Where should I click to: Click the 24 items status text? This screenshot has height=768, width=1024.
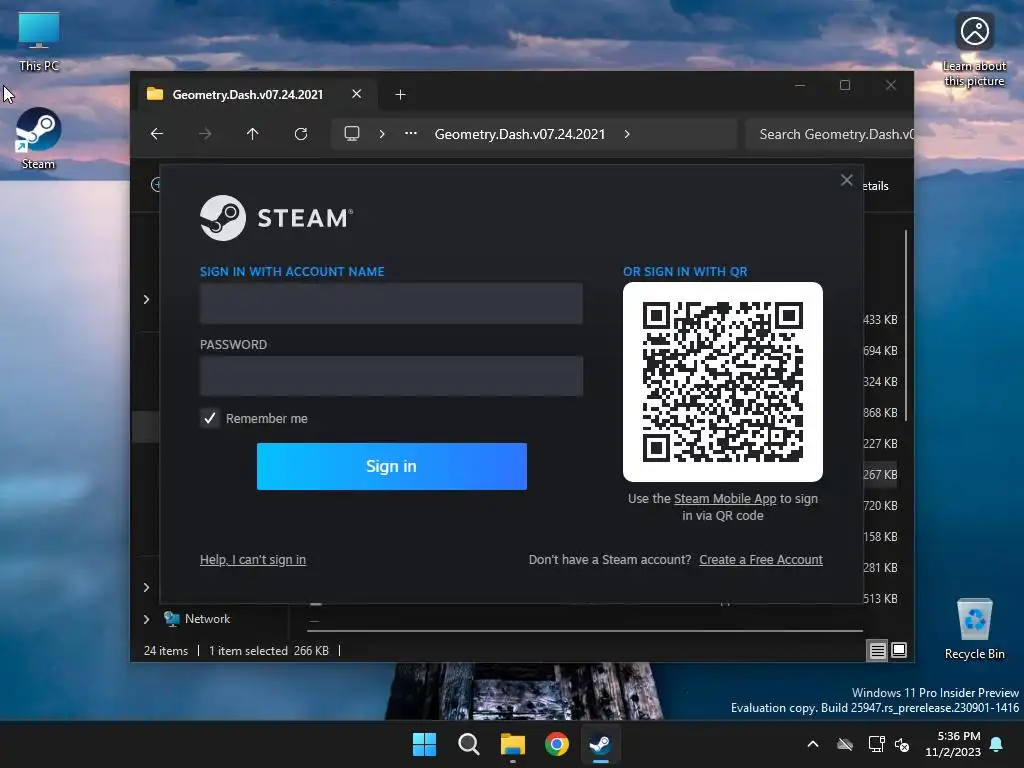(165, 650)
